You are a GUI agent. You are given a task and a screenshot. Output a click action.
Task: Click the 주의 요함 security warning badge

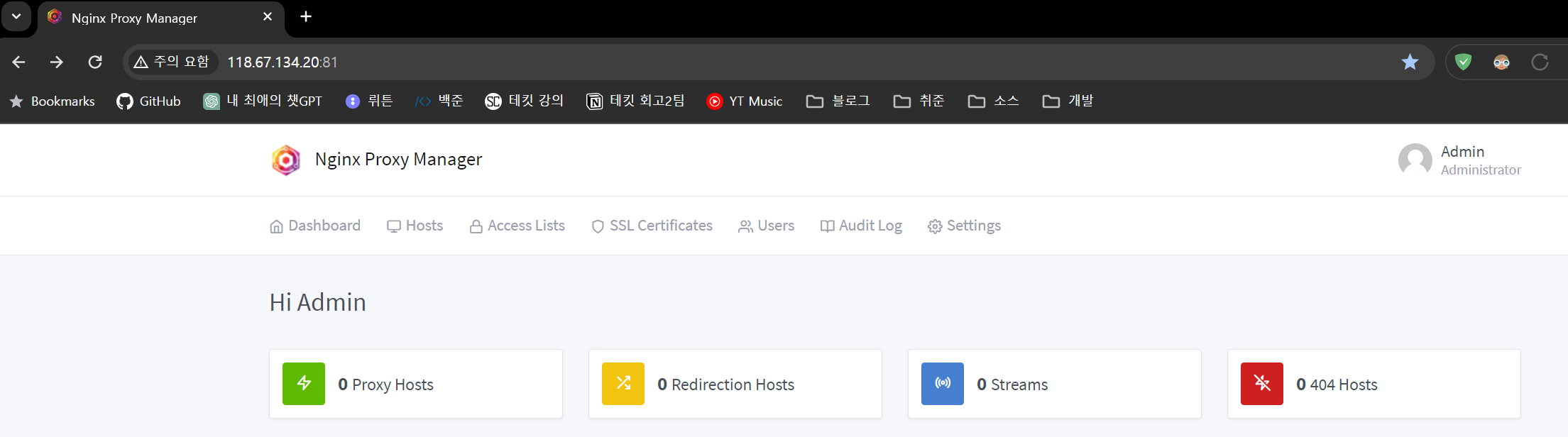pos(172,62)
